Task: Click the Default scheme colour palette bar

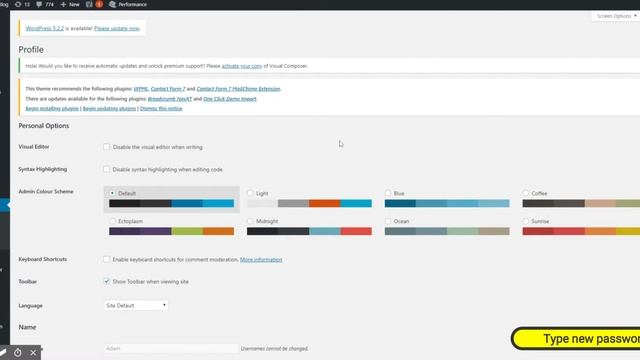Action: click(x=171, y=203)
